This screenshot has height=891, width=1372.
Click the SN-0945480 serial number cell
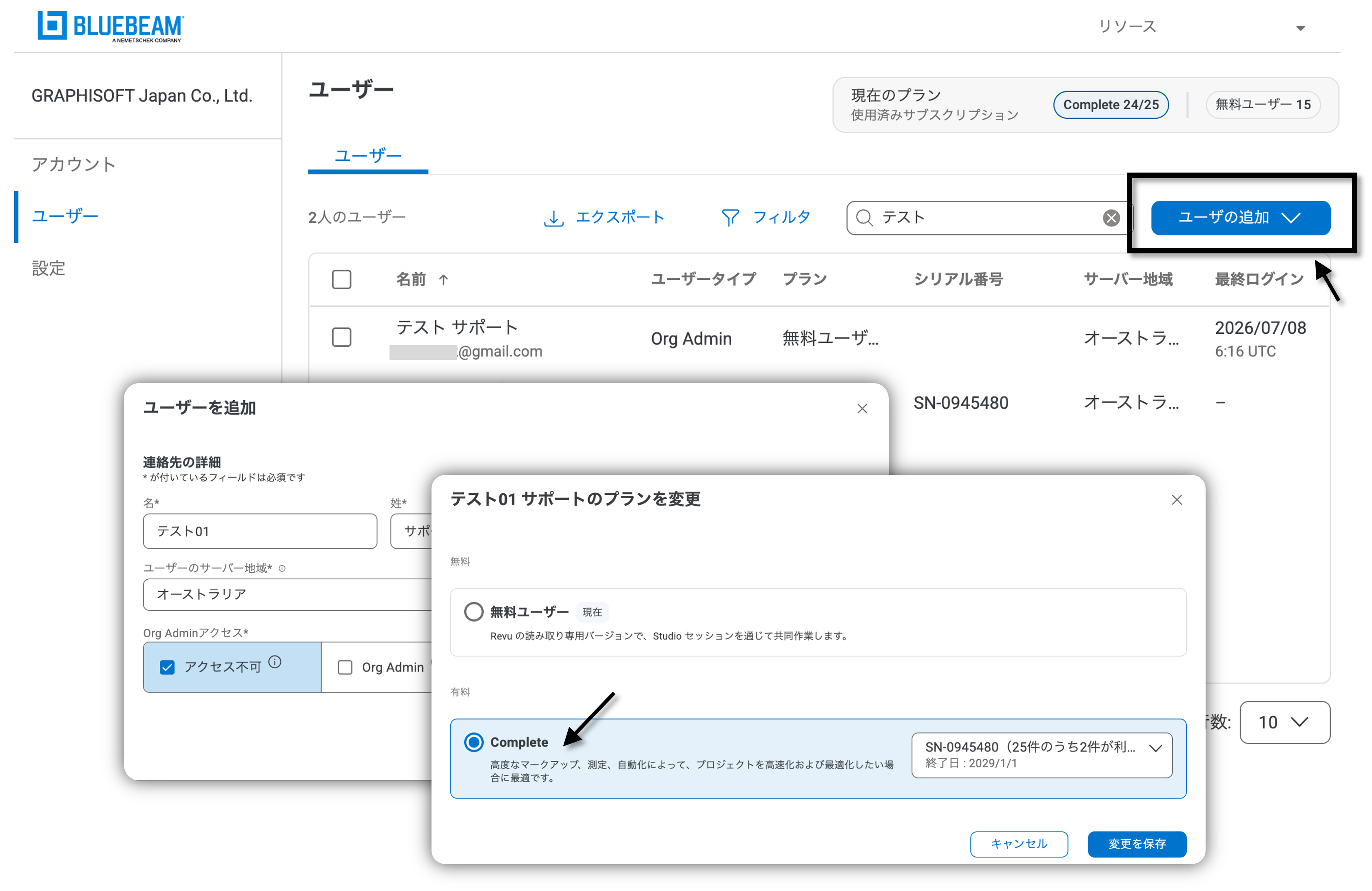961,403
